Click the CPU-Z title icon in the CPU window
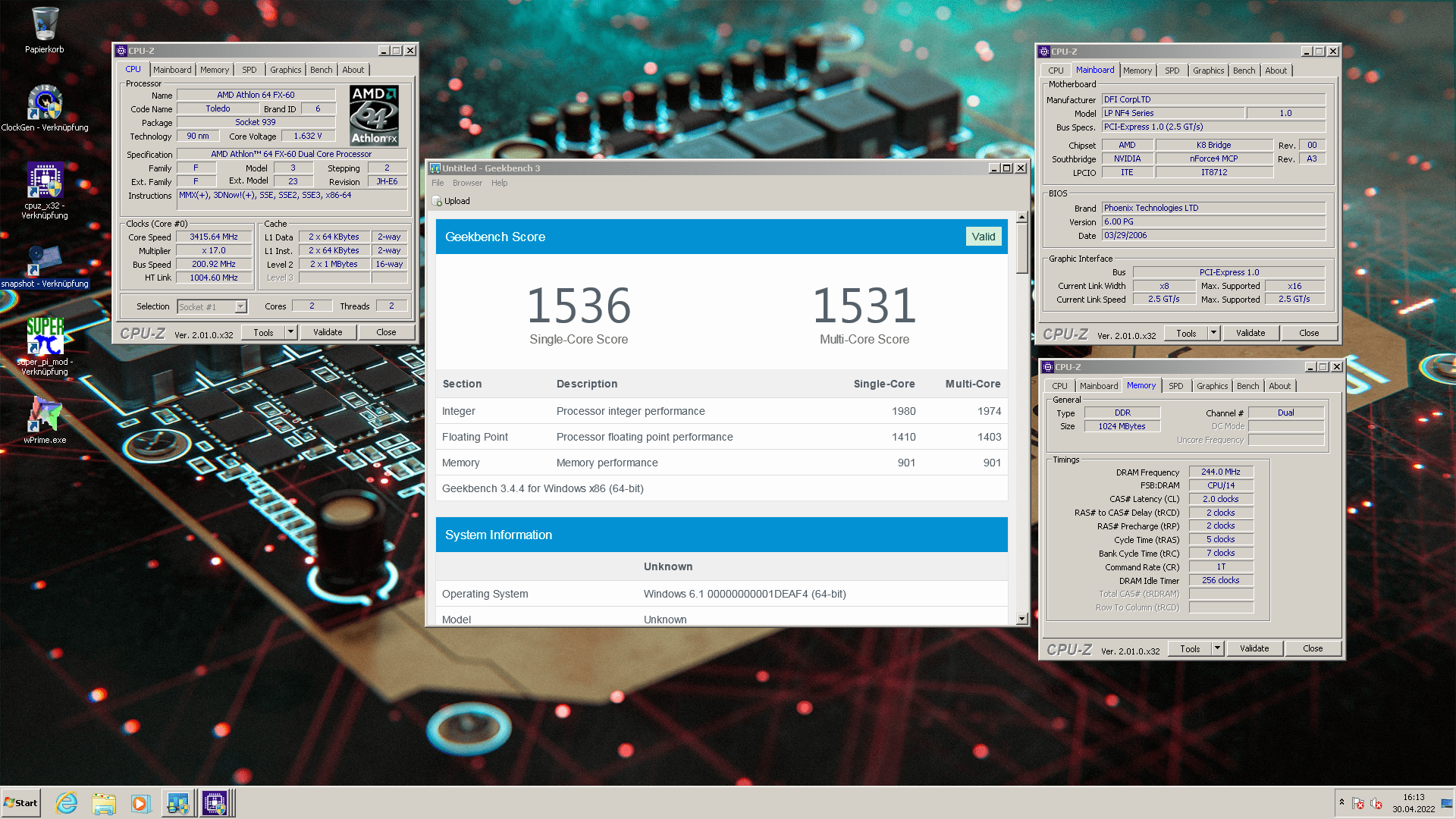1456x819 pixels. pyautogui.click(x=121, y=51)
